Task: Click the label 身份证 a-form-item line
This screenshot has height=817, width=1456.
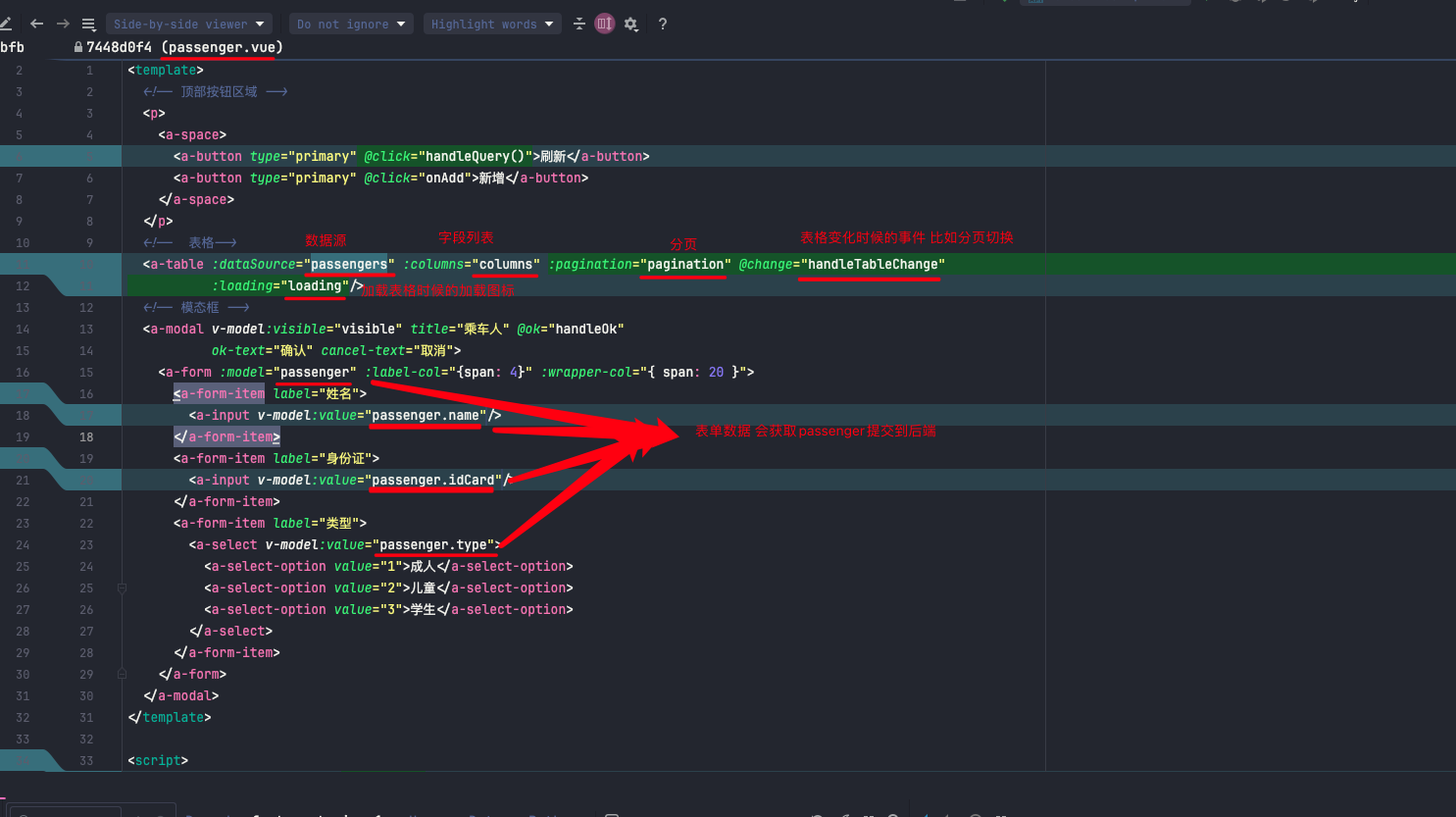Action: tap(276, 458)
